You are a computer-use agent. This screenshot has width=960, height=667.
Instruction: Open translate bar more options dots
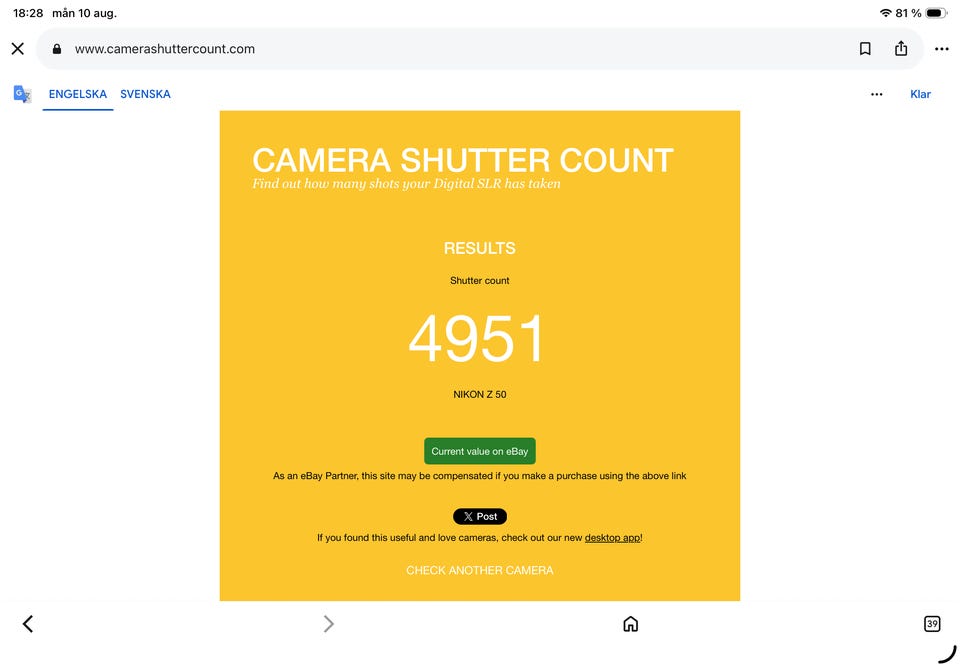click(877, 94)
